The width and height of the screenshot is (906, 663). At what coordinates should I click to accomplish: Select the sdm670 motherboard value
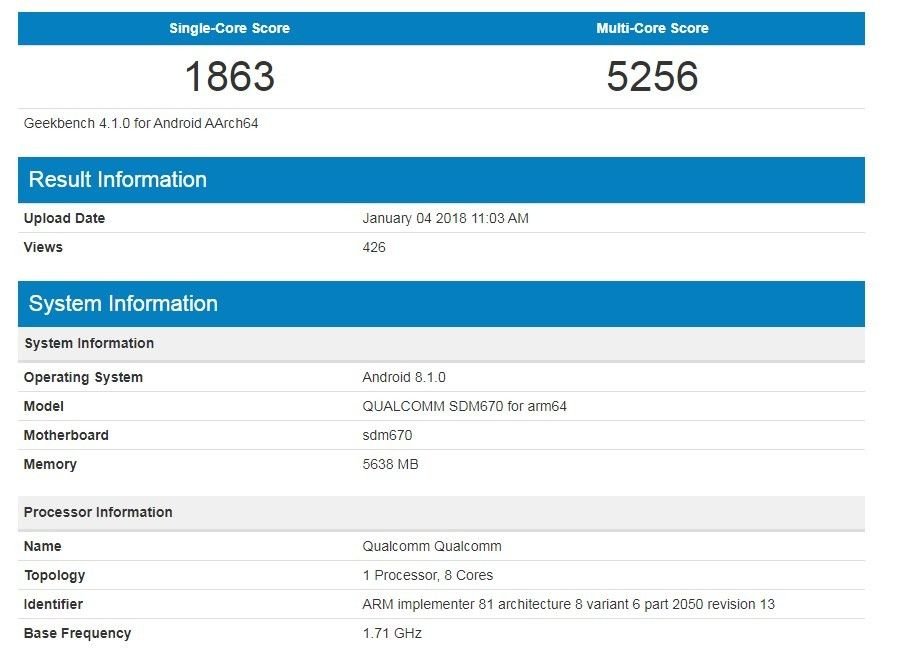point(387,435)
